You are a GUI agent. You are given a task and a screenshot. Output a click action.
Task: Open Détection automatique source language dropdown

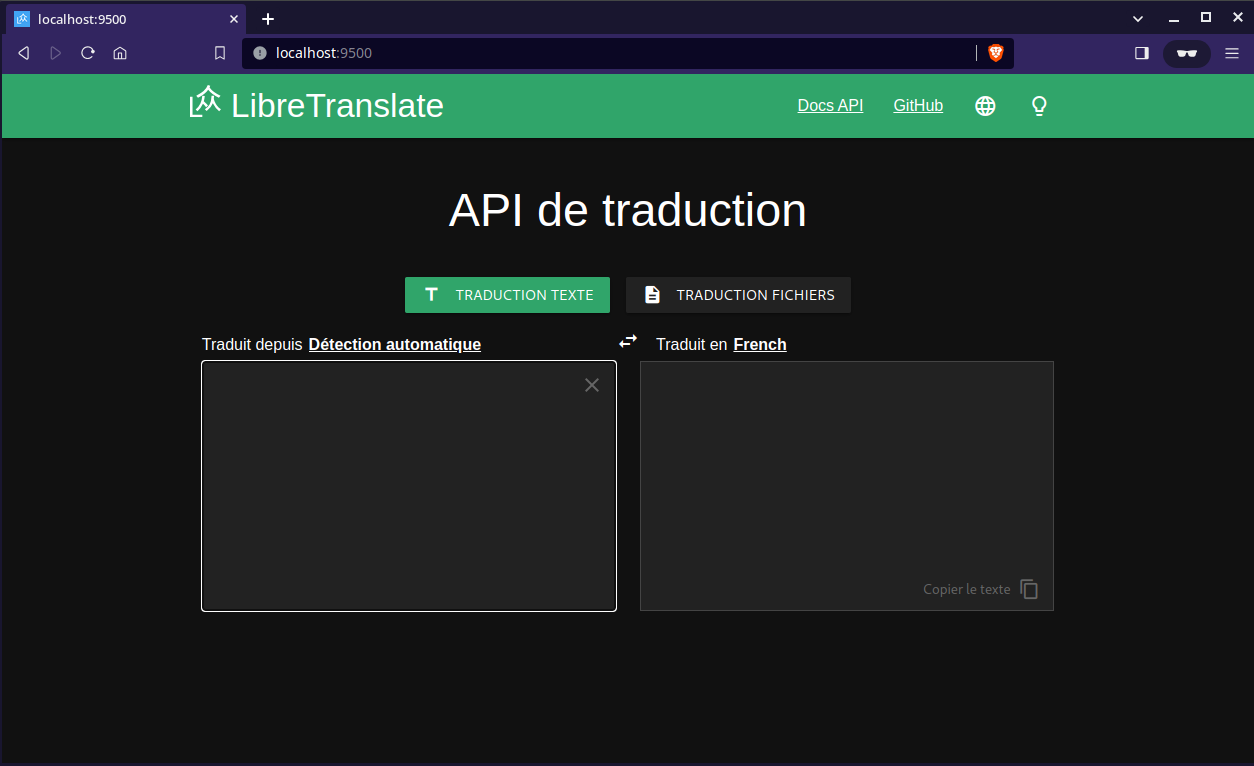point(394,344)
